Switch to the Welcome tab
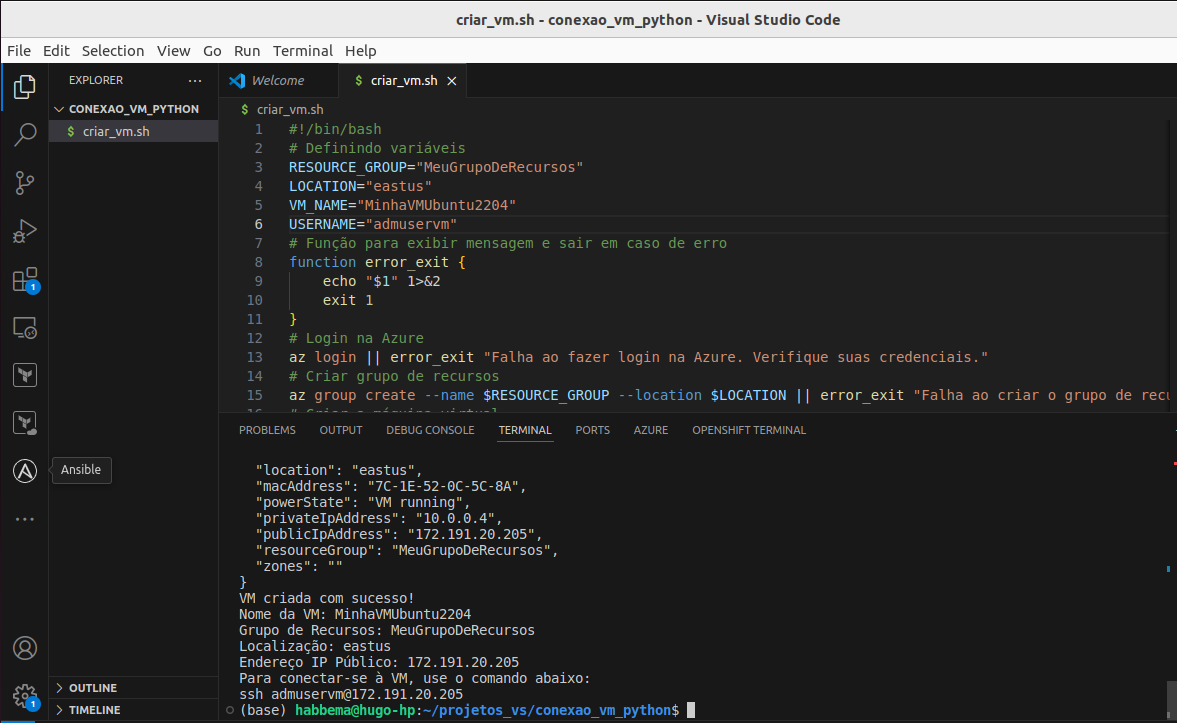This screenshot has width=1177, height=723. pyautogui.click(x=276, y=80)
